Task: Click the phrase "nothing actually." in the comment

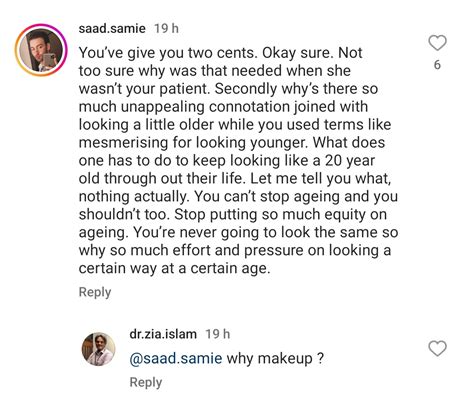Action: pos(134,197)
